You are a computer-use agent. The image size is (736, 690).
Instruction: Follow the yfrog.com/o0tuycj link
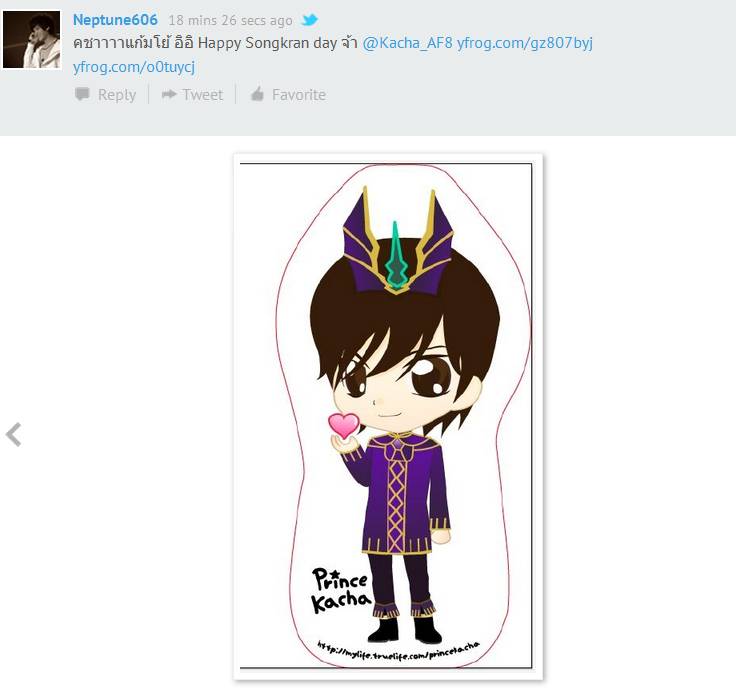134,67
